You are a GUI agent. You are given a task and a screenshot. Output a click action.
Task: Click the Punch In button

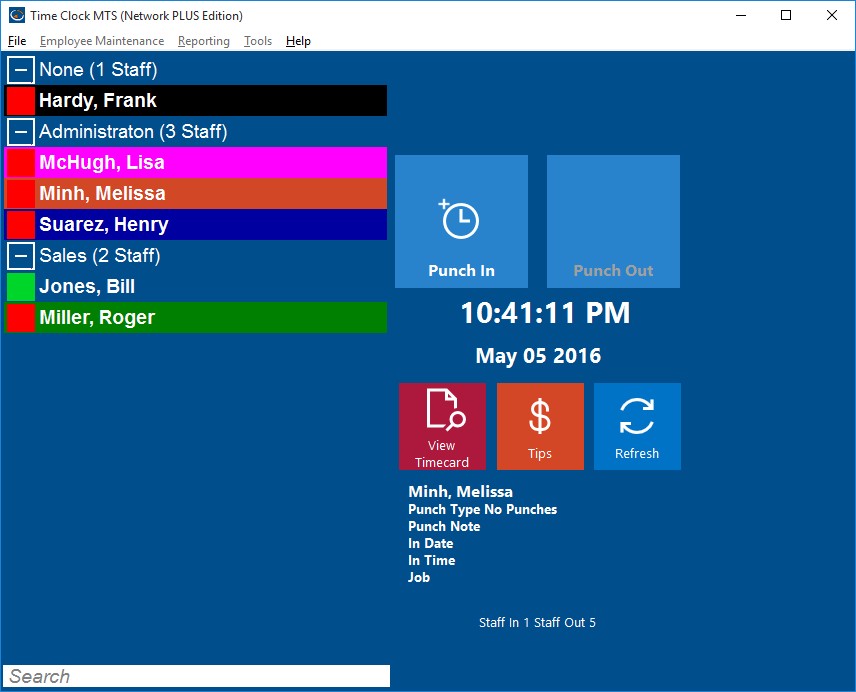(x=461, y=220)
